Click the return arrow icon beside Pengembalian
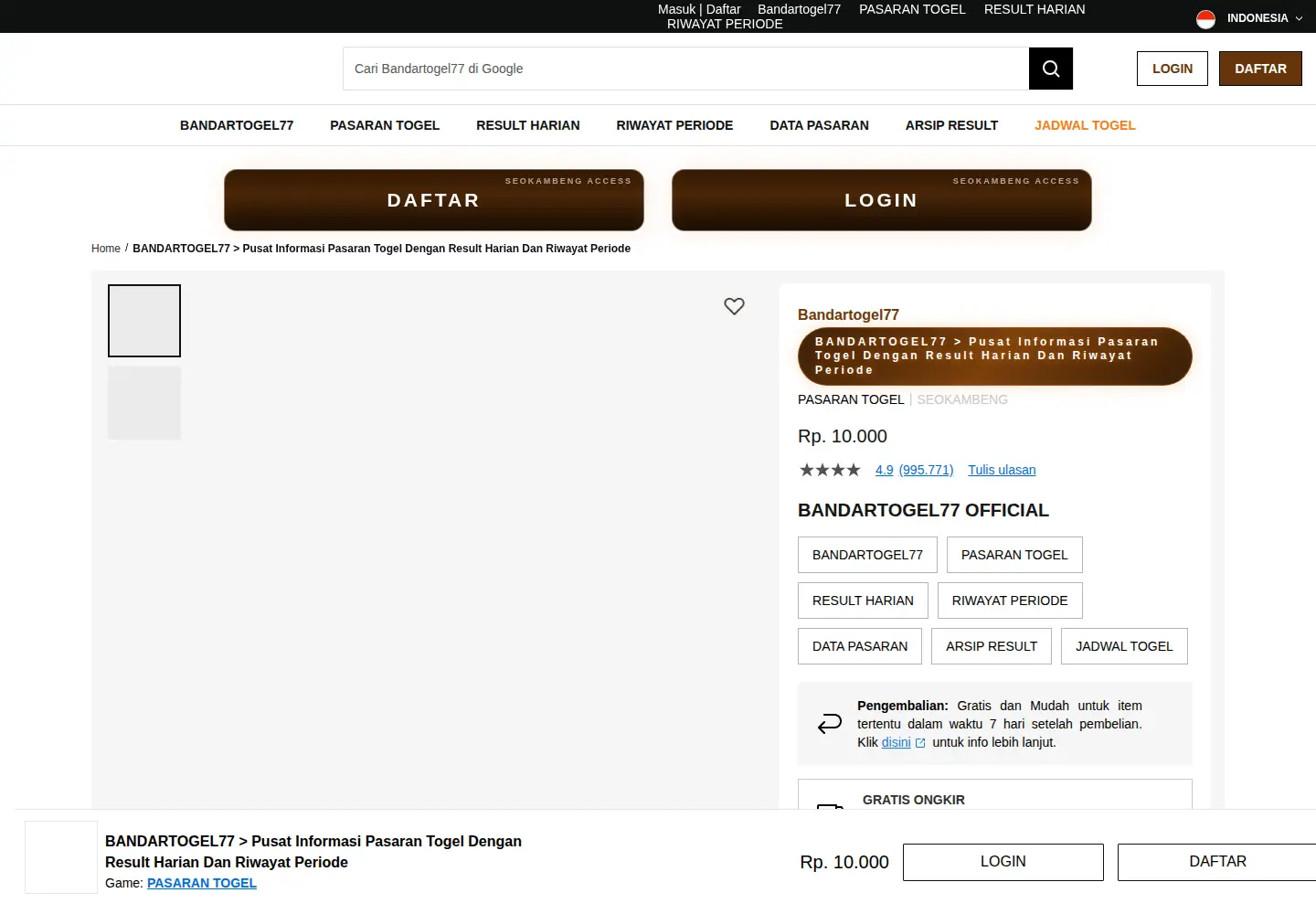Viewport: 1316px width, 914px height. tap(830, 724)
